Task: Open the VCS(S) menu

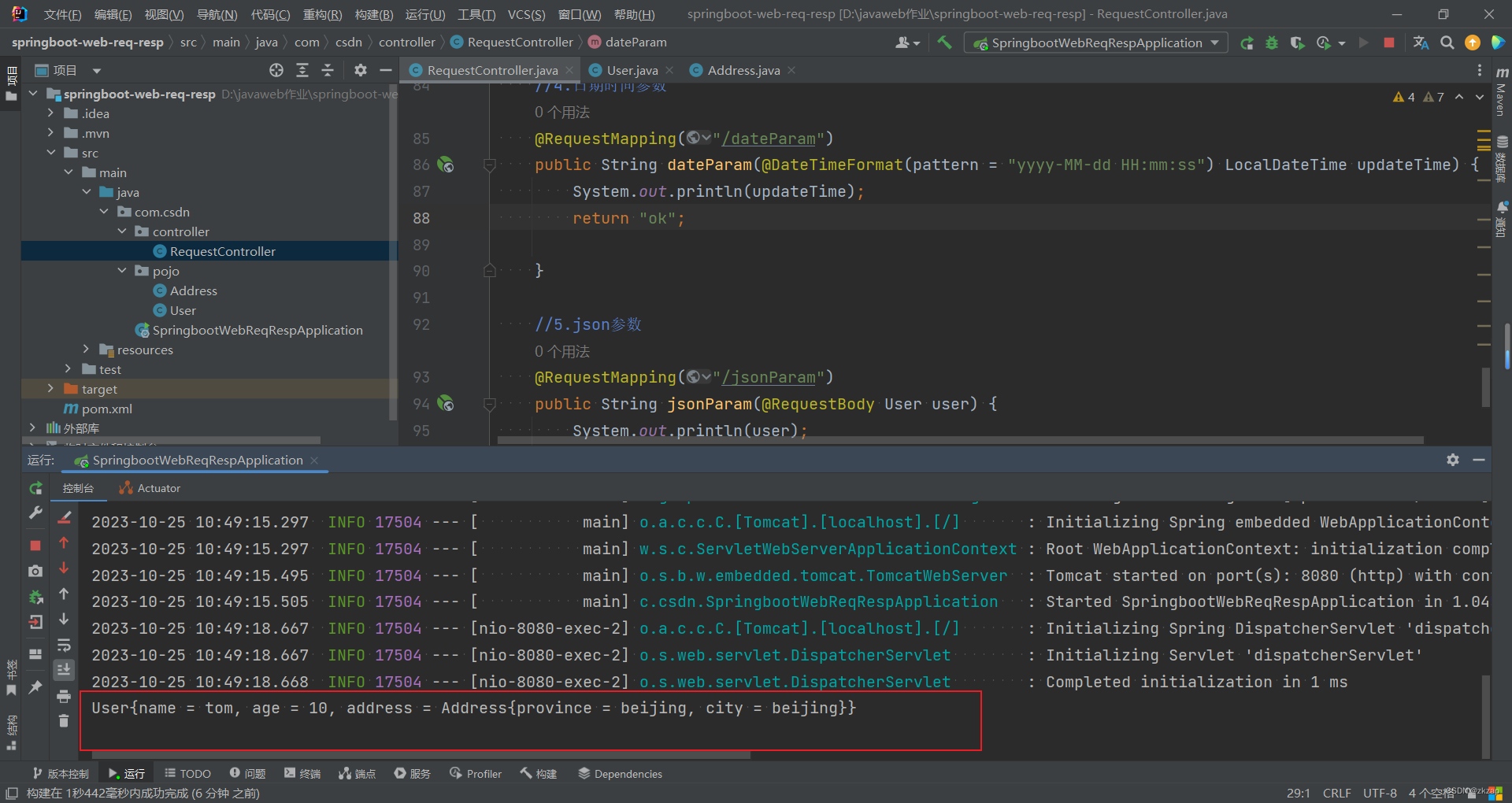Action: point(526,14)
